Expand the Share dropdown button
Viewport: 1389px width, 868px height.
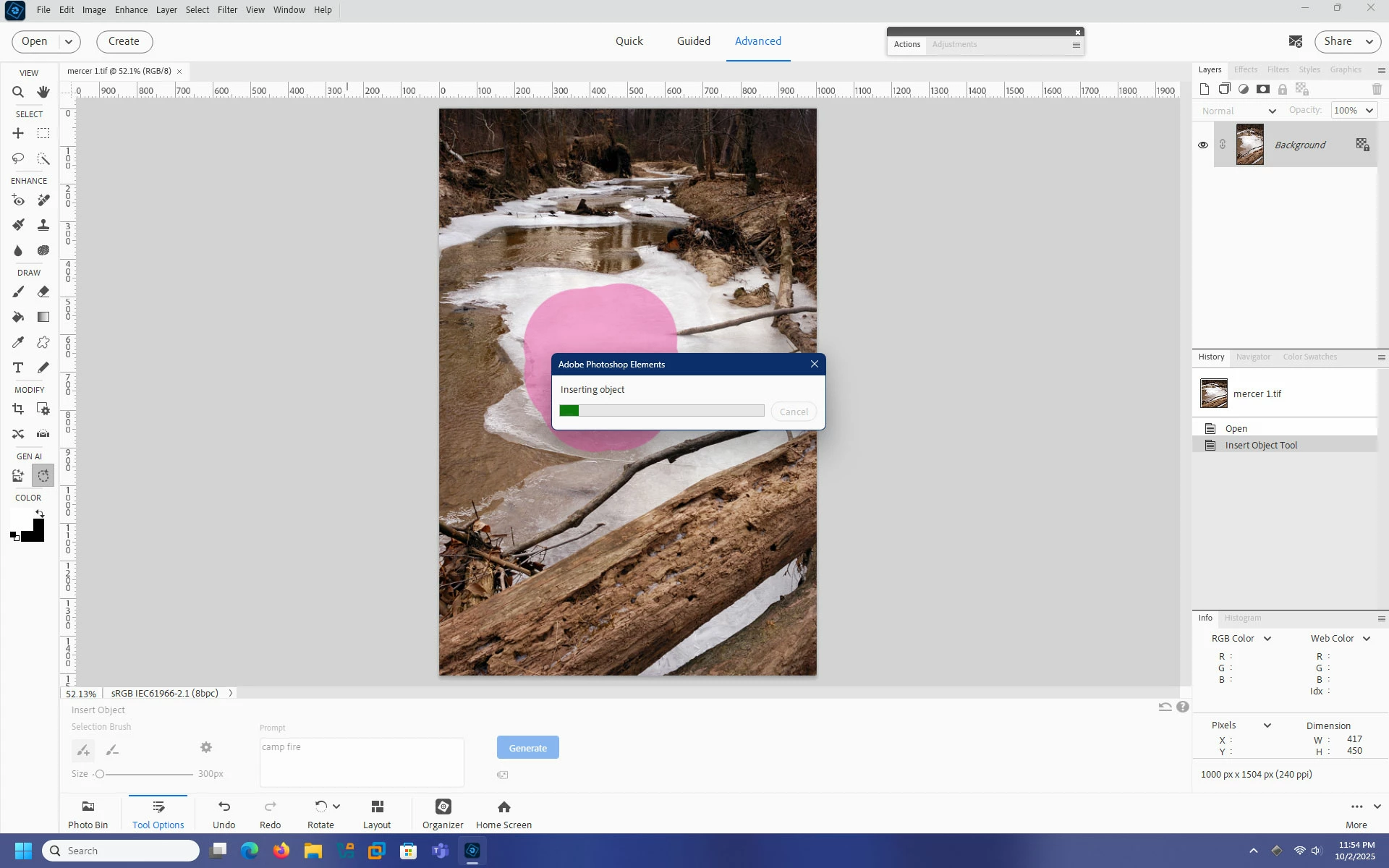click(x=1369, y=42)
